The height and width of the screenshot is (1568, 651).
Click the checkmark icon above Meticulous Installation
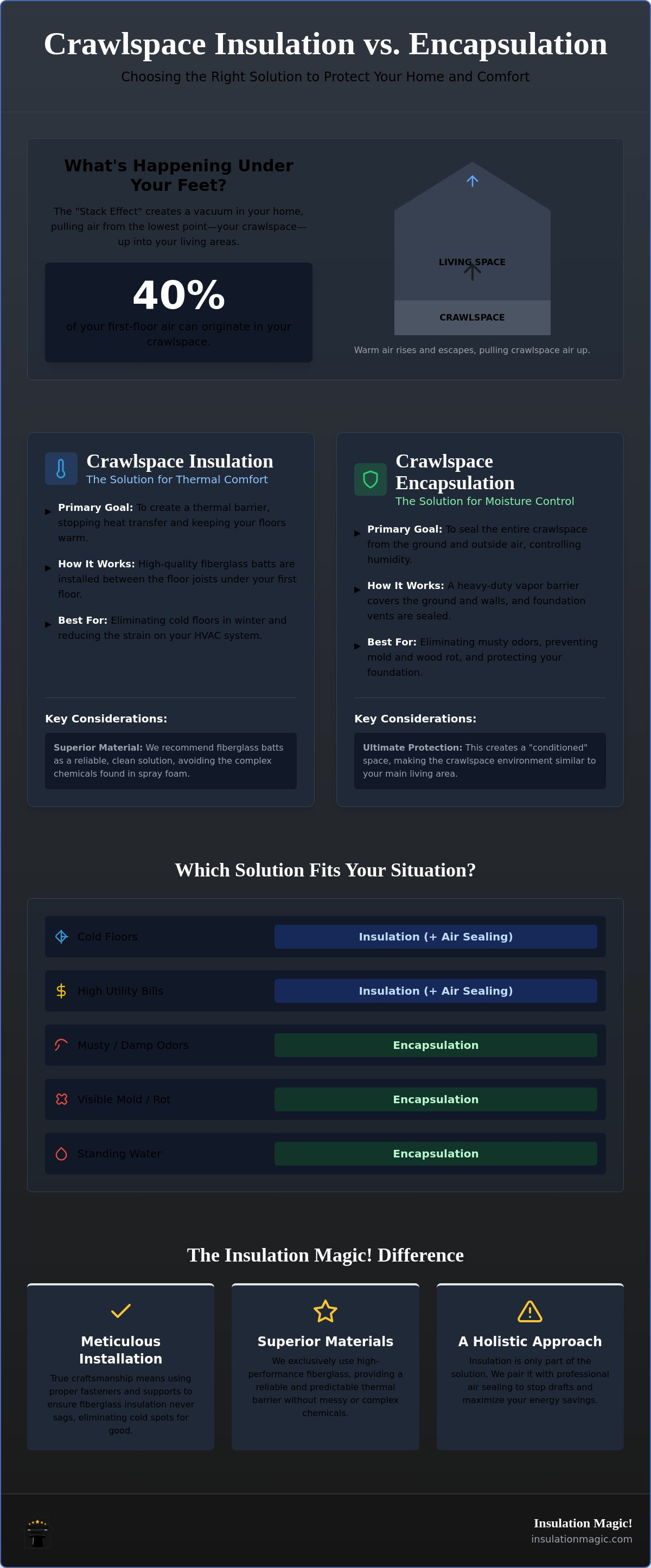120,1310
